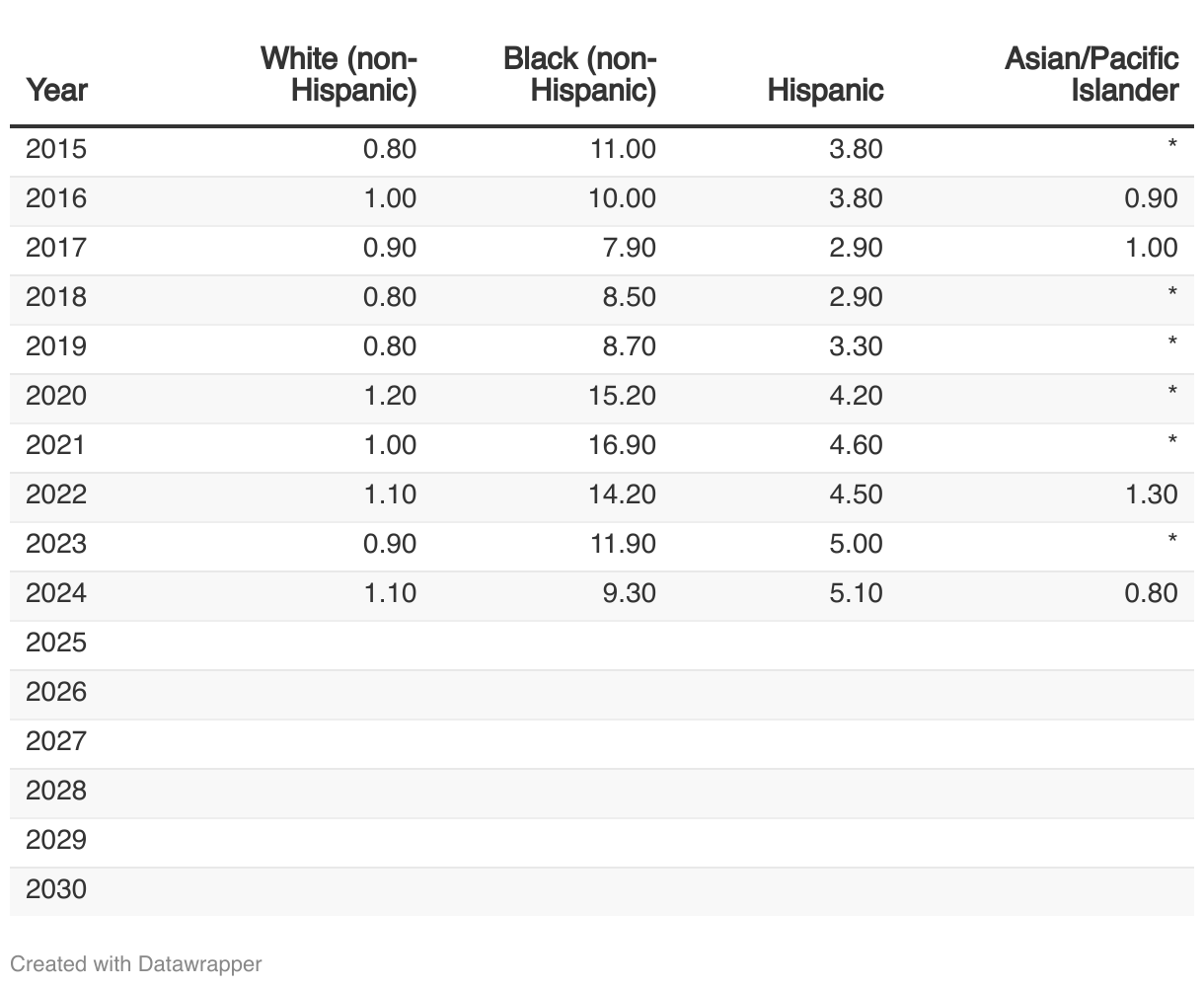Select the 7.90 Black value for 2017
1204x987 pixels.
[x=629, y=248]
